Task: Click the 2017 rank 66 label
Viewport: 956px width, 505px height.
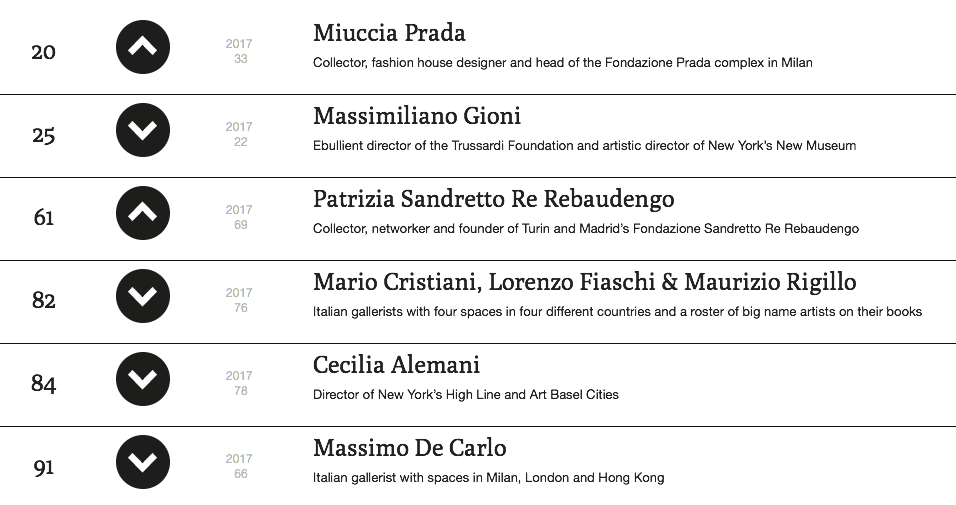Action: (x=239, y=466)
